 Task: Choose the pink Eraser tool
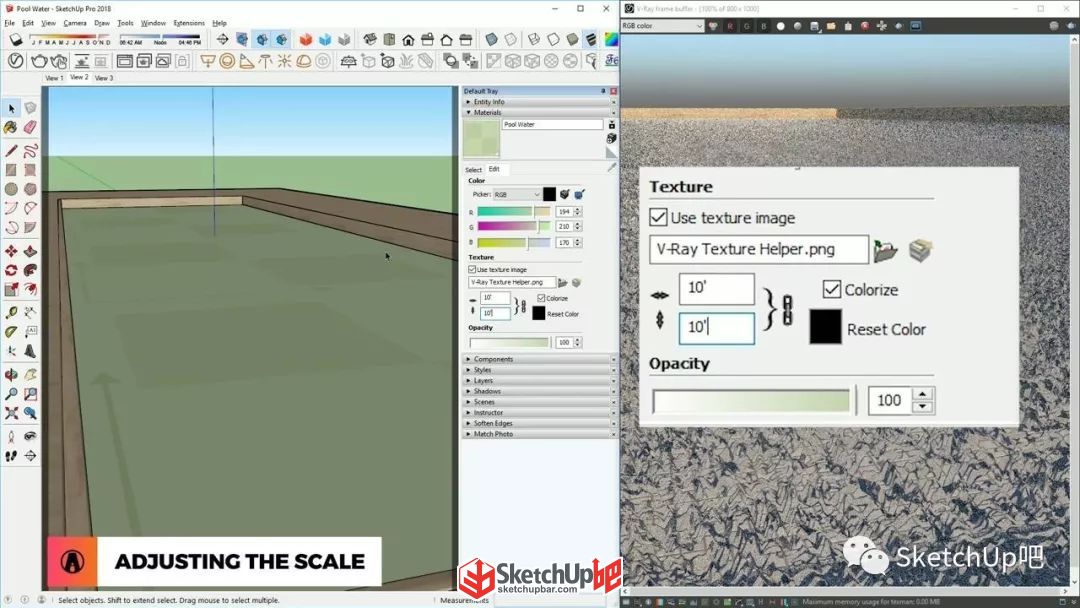(x=30, y=127)
